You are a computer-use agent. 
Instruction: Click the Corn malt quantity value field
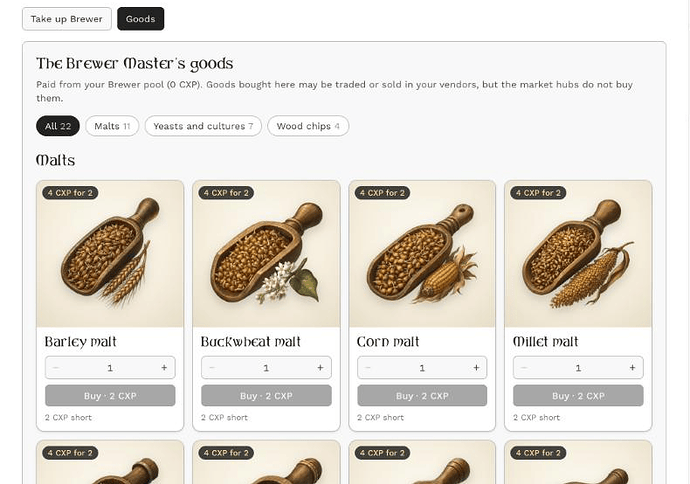422,367
